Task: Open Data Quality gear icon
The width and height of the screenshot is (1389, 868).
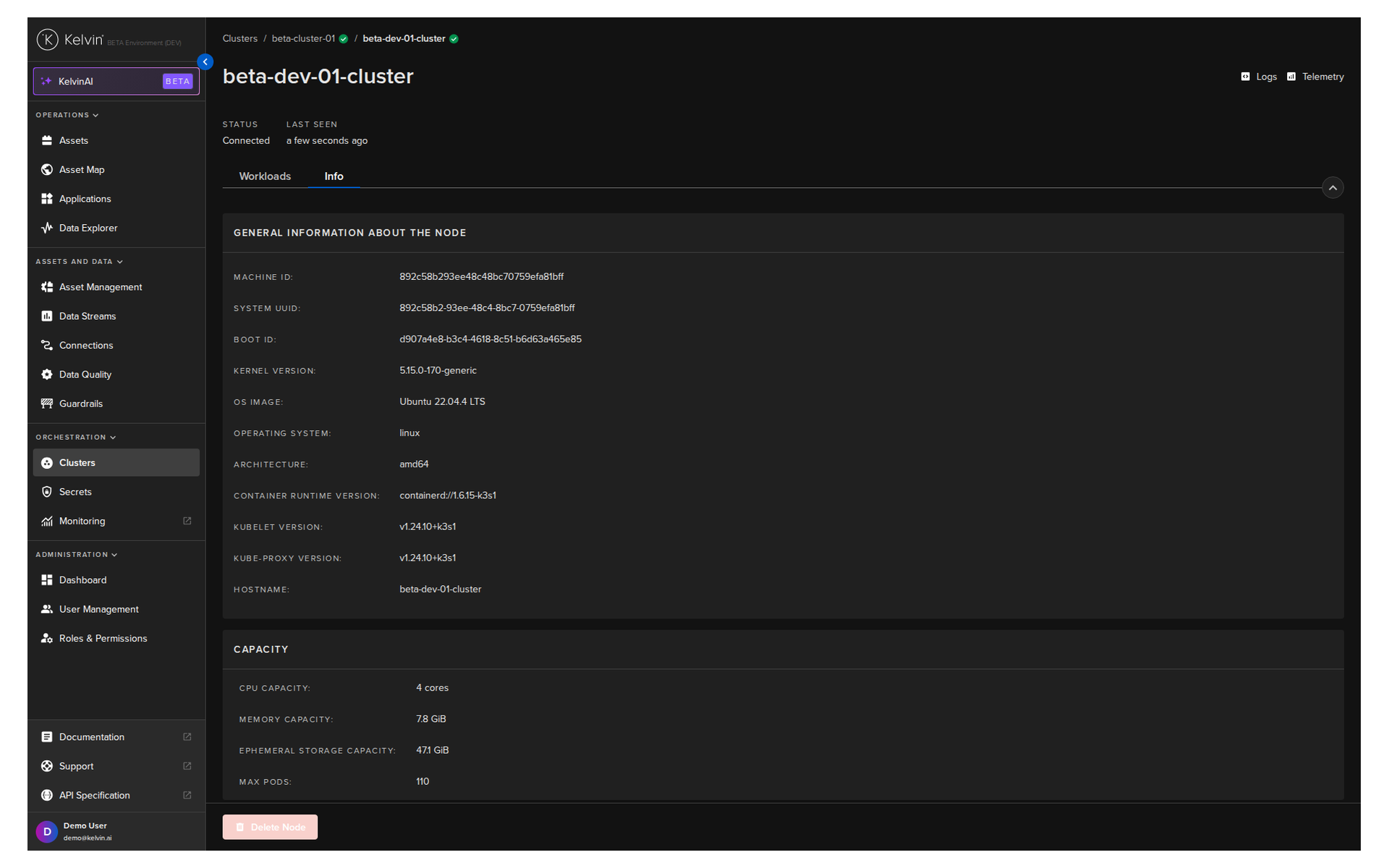Action: (47, 375)
